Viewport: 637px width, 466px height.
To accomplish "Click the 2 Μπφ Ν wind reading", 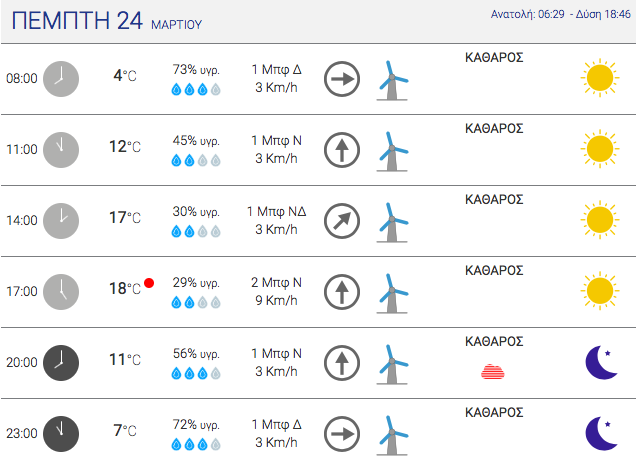I will pyautogui.click(x=276, y=282).
